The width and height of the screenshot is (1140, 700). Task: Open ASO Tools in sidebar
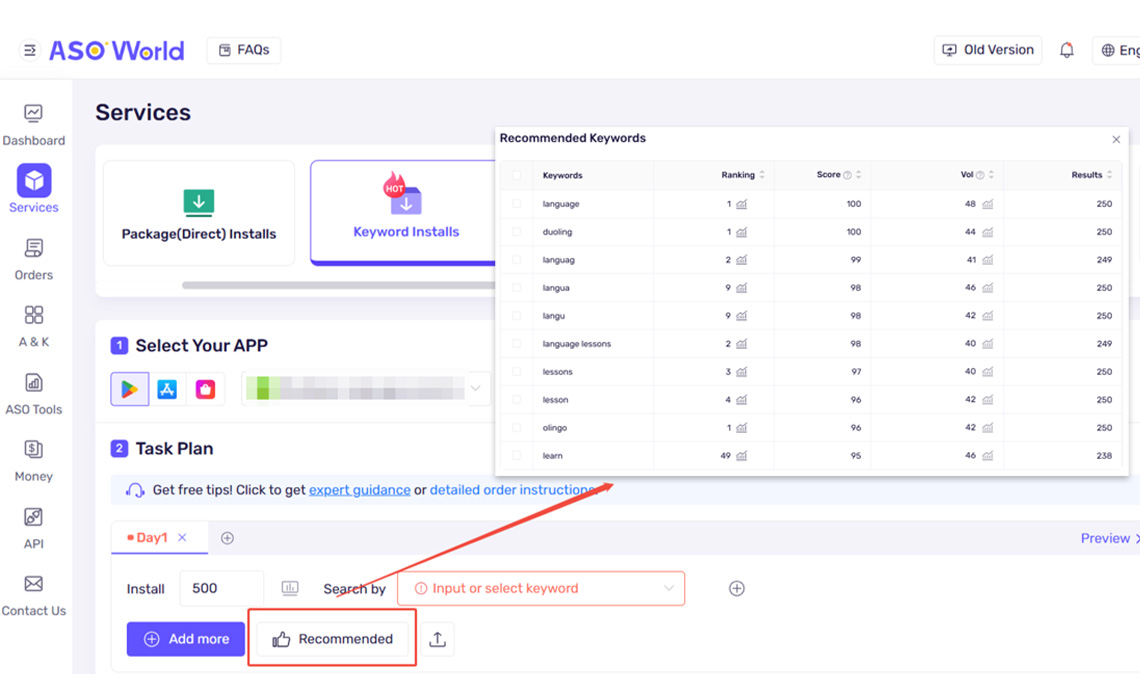tap(33, 394)
